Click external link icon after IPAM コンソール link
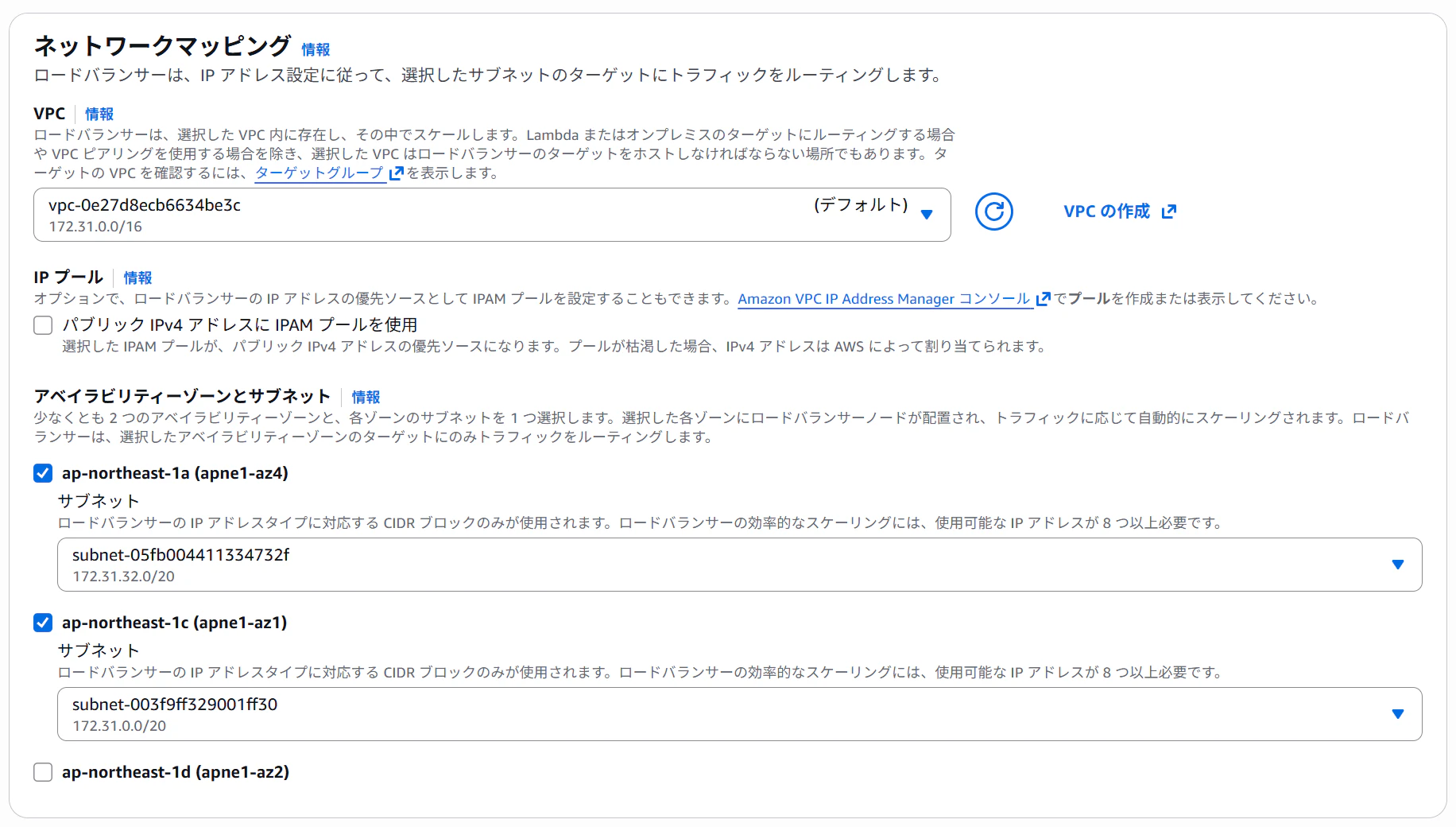This screenshot has height=827, width=1456. (1043, 299)
